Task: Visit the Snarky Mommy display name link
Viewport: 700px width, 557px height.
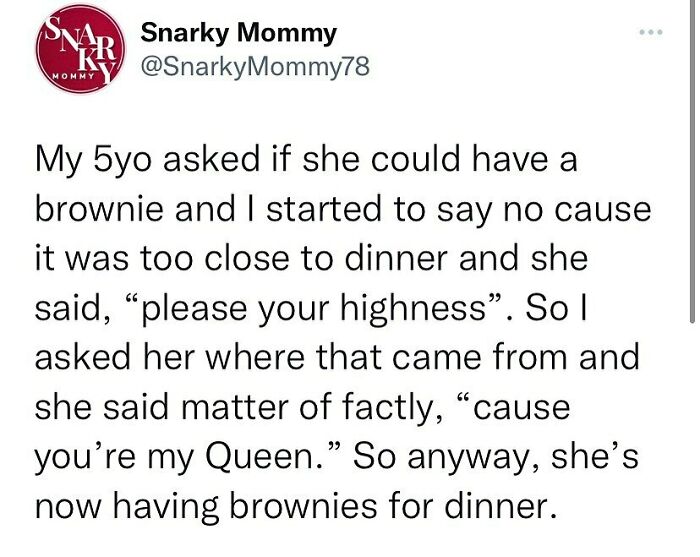Action: (x=238, y=33)
